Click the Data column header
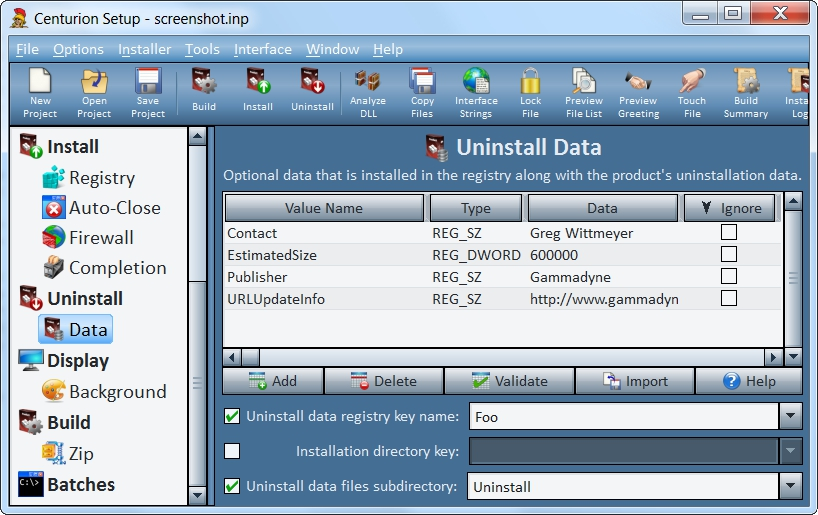This screenshot has height=515, width=818. coord(603,208)
